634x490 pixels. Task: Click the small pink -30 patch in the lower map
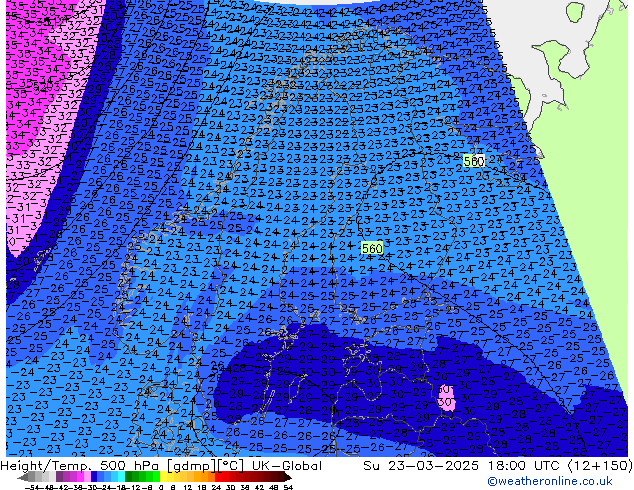pos(446,398)
